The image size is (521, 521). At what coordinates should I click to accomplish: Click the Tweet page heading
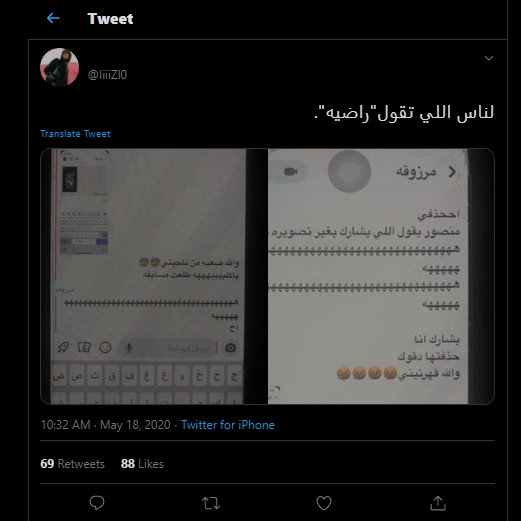coord(110,19)
